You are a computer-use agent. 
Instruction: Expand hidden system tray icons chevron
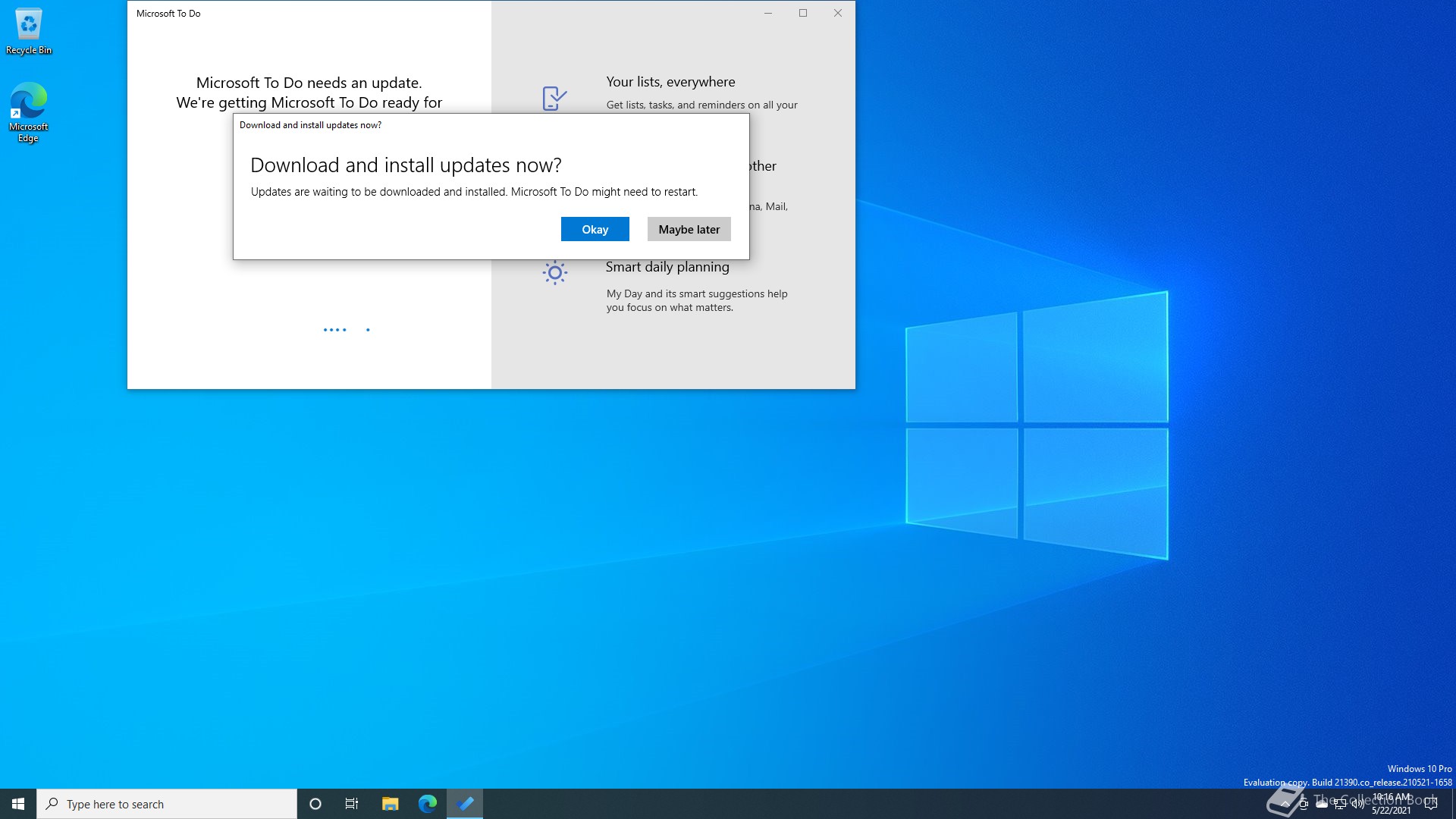(x=1285, y=804)
